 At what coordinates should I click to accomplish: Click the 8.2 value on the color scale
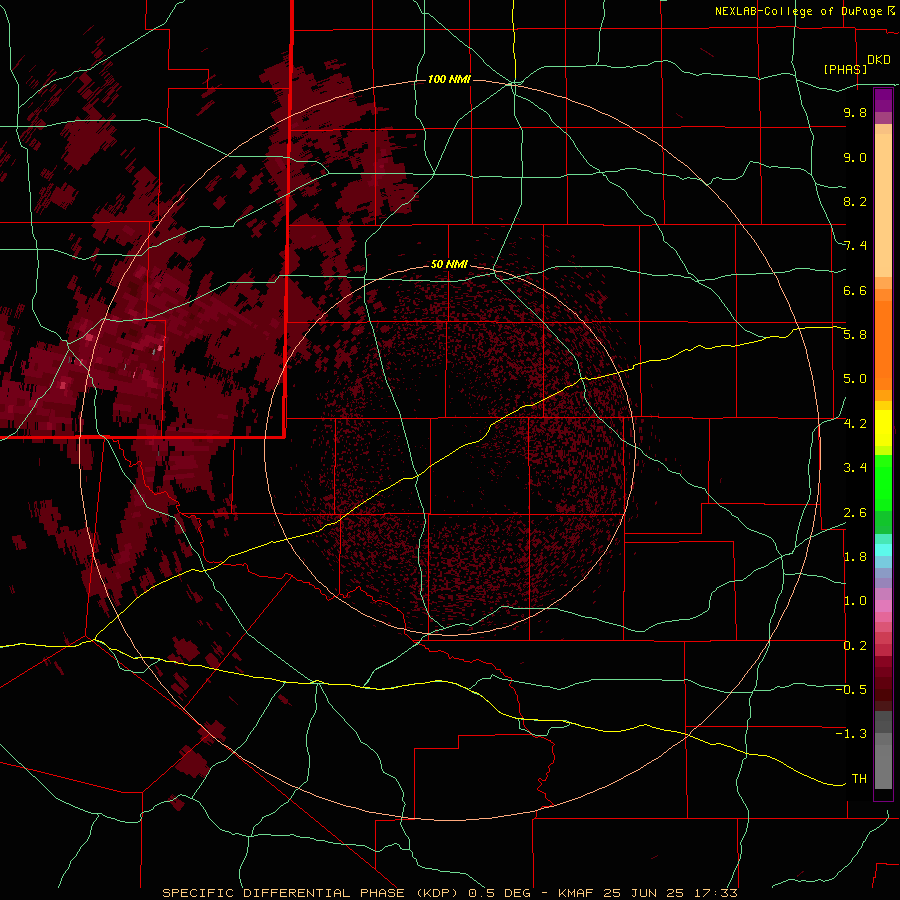coord(855,201)
